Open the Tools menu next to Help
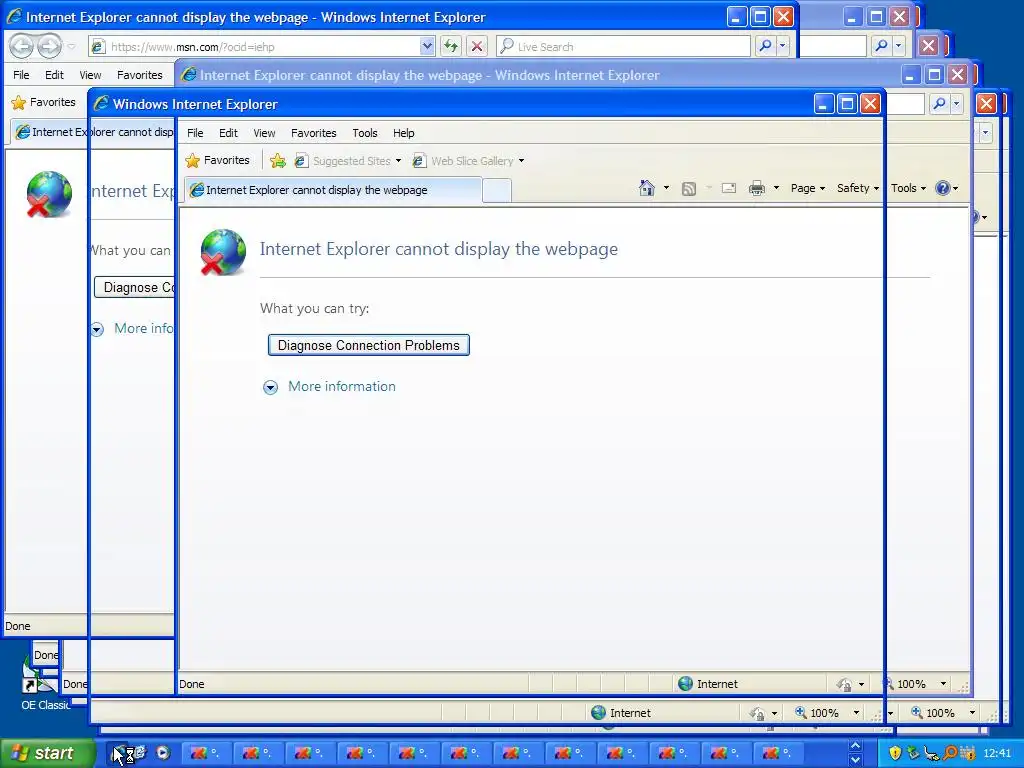 click(x=364, y=133)
